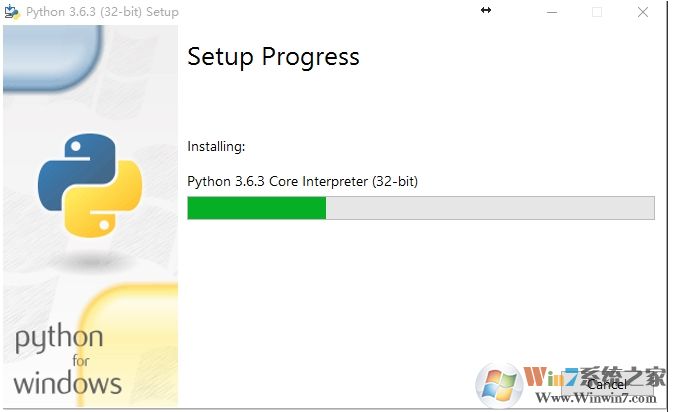The image size is (673, 412).
Task: Click the Python installer icon in title bar
Action: click(x=12, y=12)
